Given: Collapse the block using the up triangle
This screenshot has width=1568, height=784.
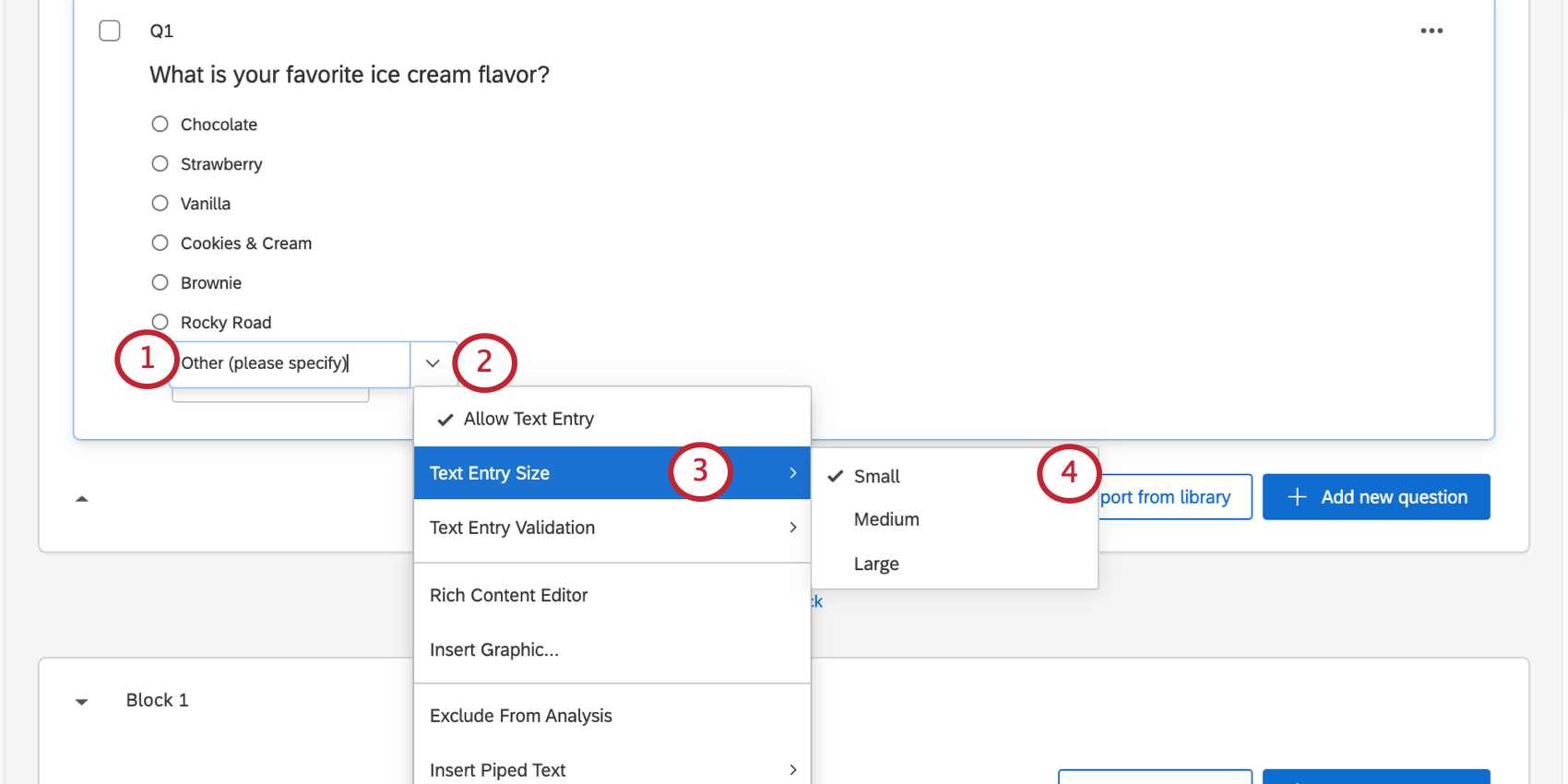Looking at the screenshot, I should [82, 499].
